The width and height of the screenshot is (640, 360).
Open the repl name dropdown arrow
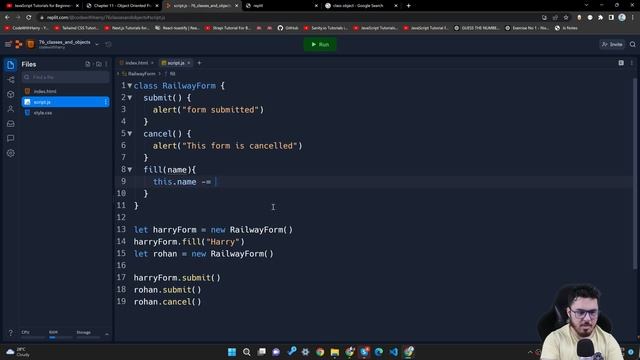point(97,44)
